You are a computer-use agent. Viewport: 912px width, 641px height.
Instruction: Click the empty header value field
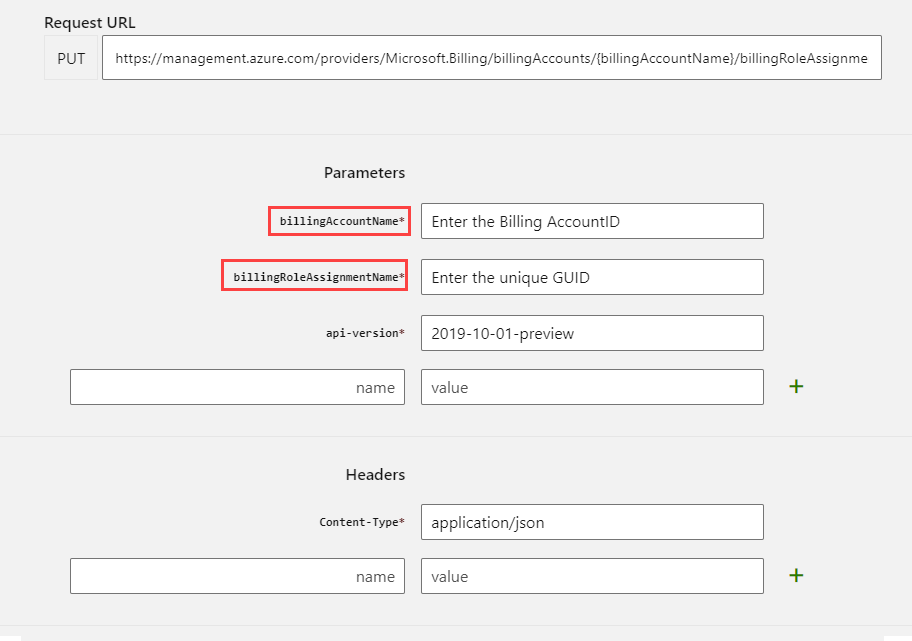click(591, 575)
